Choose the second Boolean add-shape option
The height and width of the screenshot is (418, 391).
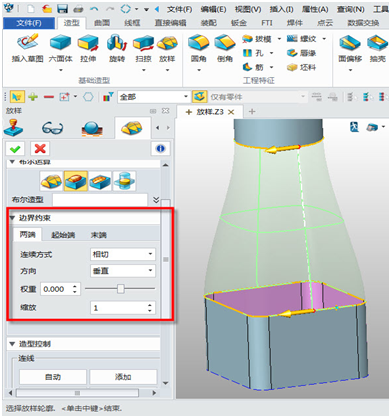pos(76,181)
